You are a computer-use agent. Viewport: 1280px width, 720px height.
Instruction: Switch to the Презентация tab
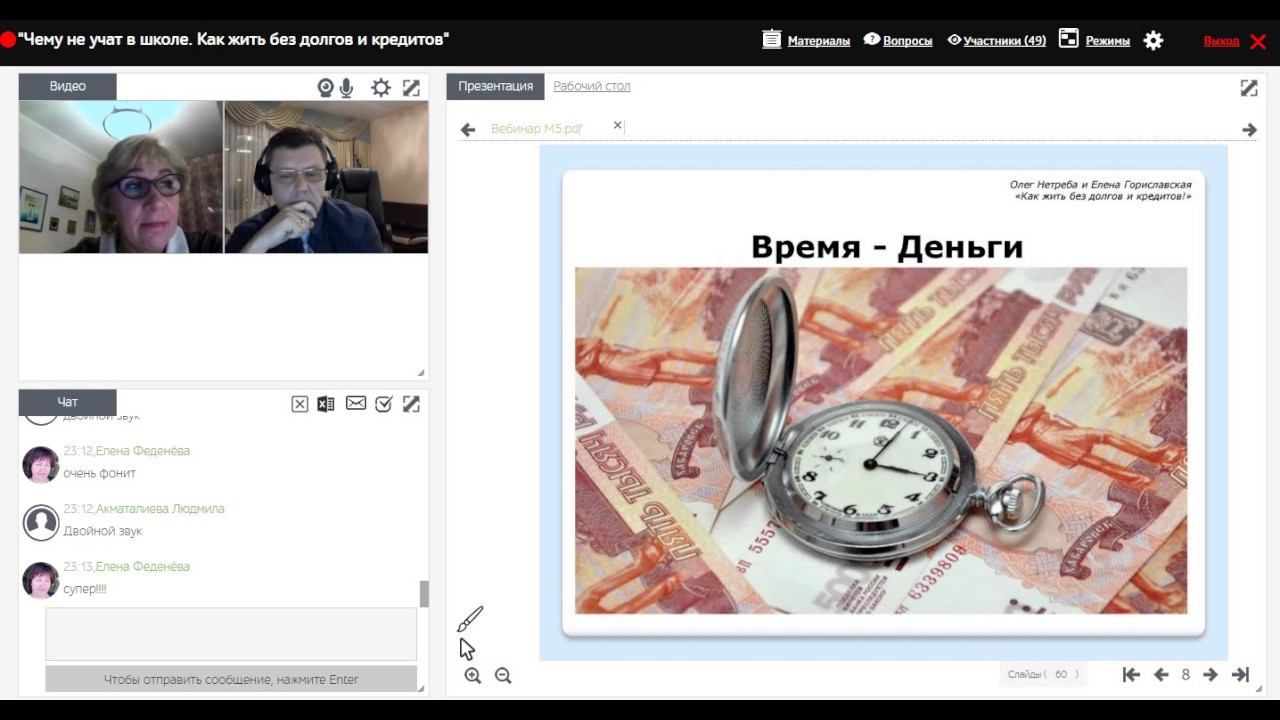pyautogui.click(x=496, y=86)
